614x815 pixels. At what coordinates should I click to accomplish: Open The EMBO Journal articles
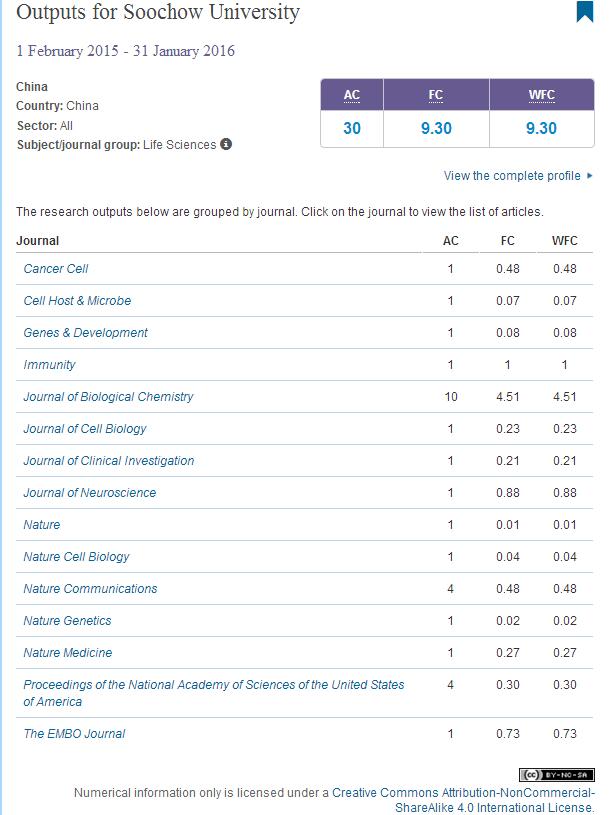pos(74,734)
